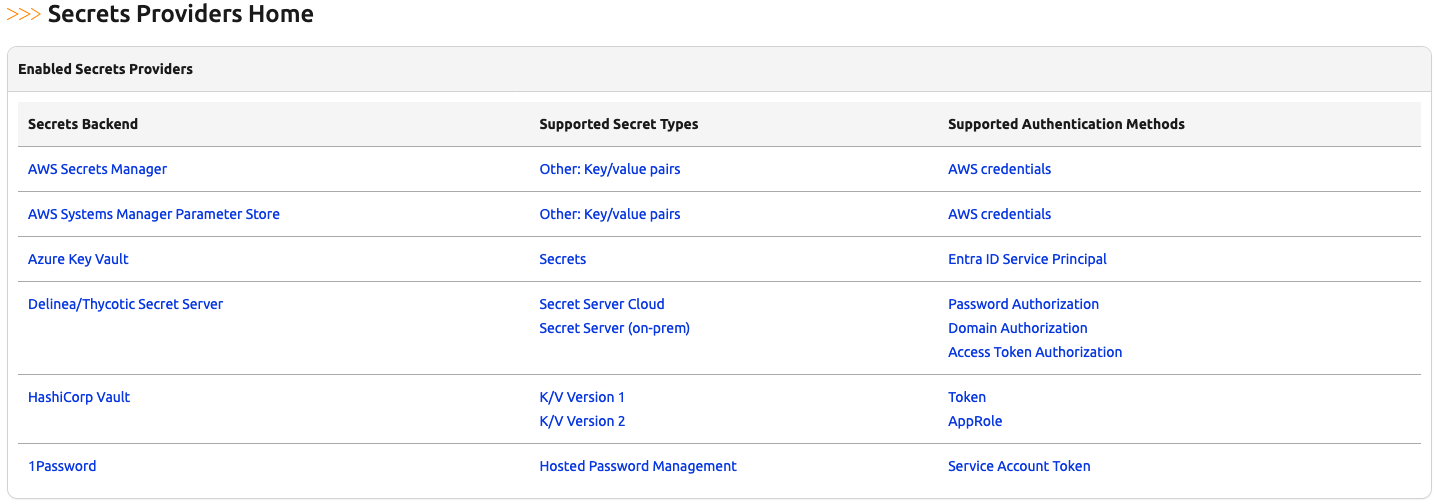
Task: Select the Secret Server Cloud link
Action: 602,304
